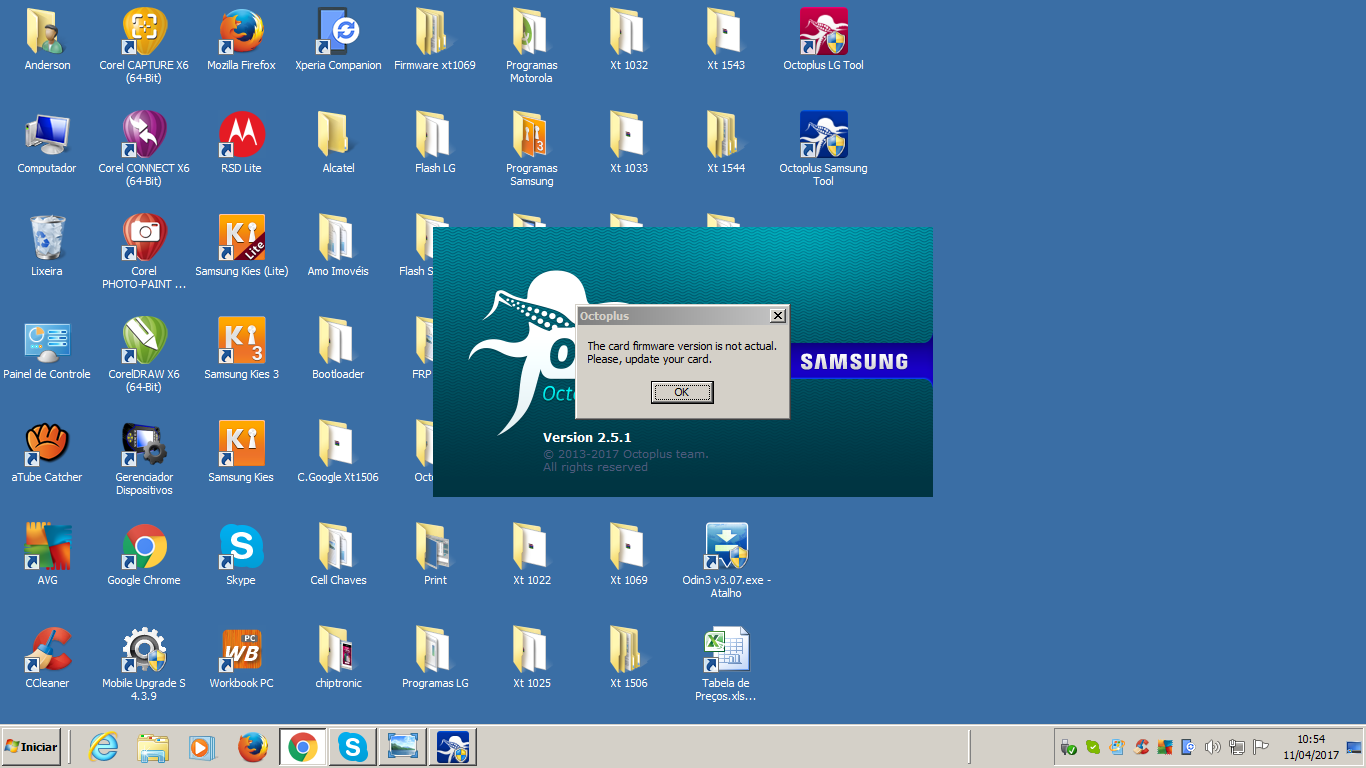Open Computador icon
The width and height of the screenshot is (1366, 768).
click(x=47, y=143)
